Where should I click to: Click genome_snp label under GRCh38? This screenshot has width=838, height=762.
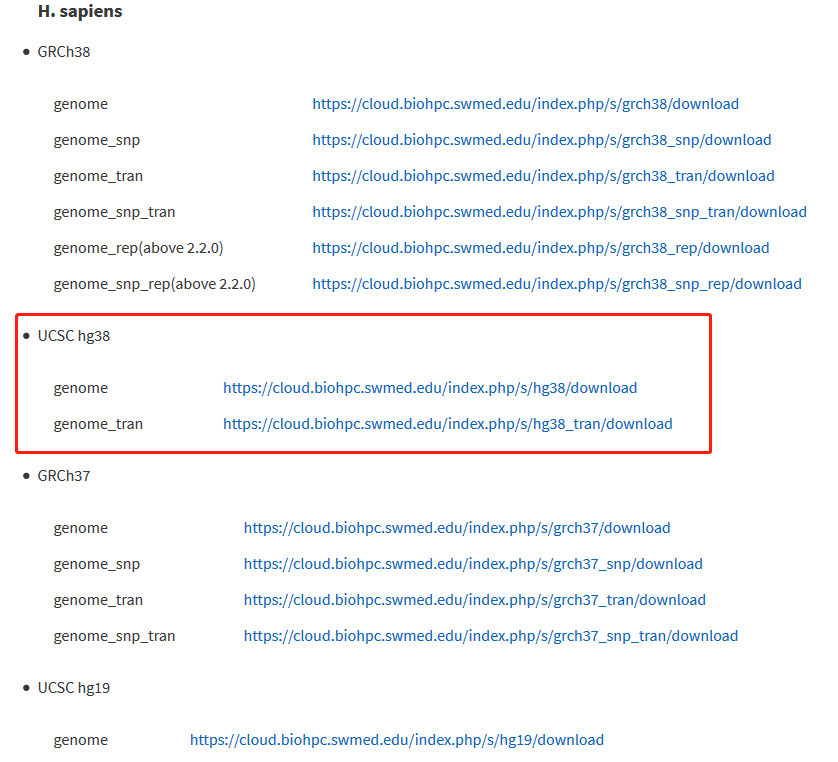[97, 140]
